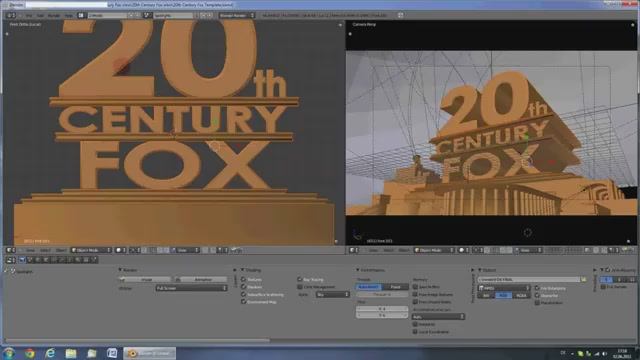This screenshot has width=640, height=360.
Task: Open View menu in left 3D view
Action: click(30, 250)
